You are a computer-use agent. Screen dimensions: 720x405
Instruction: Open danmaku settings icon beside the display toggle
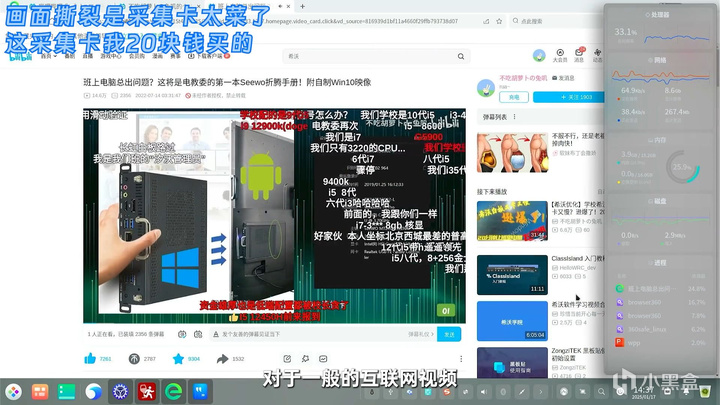(198, 334)
